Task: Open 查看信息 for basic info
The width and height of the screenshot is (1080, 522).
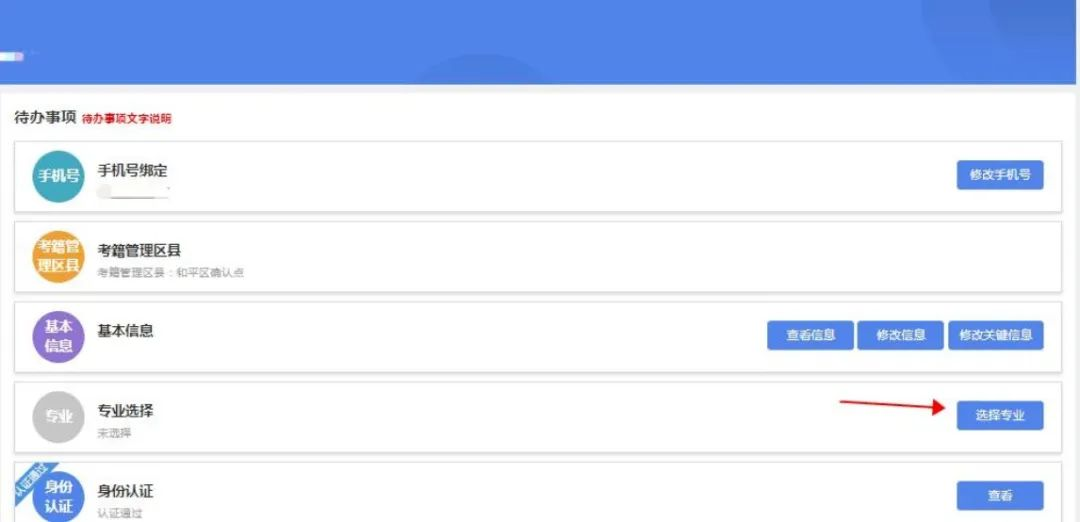Action: tap(811, 335)
